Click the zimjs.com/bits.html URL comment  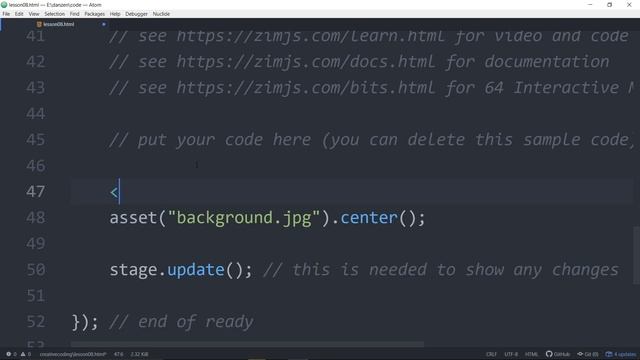tap(306, 88)
